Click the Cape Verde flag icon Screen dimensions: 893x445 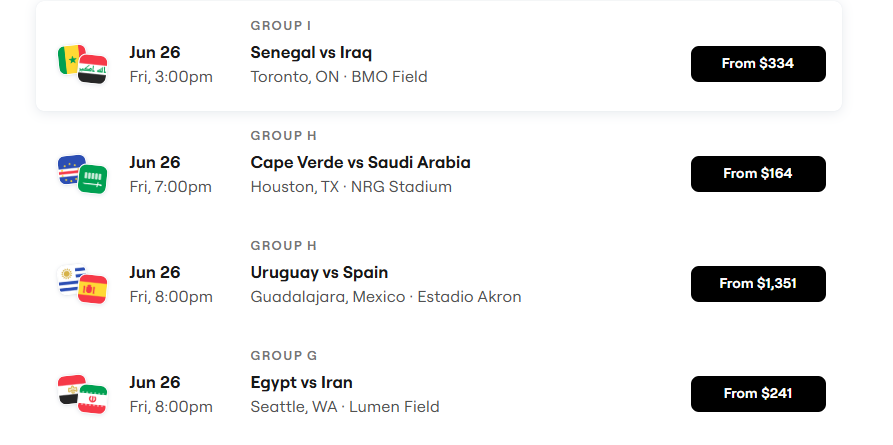click(69, 169)
